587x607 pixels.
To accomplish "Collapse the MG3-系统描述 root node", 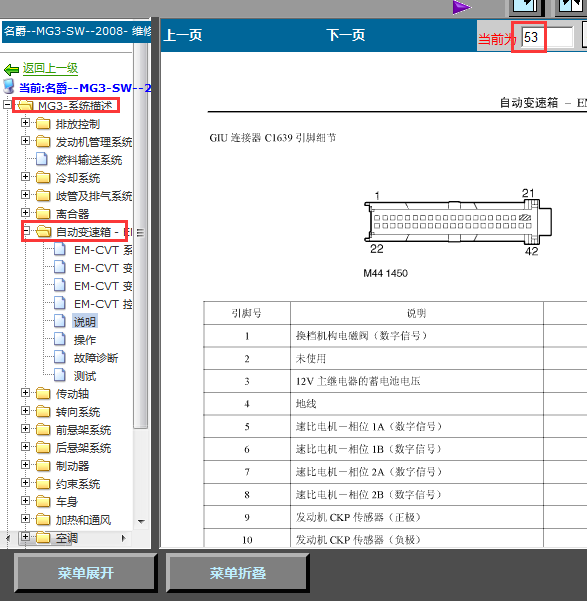I will point(7,105).
